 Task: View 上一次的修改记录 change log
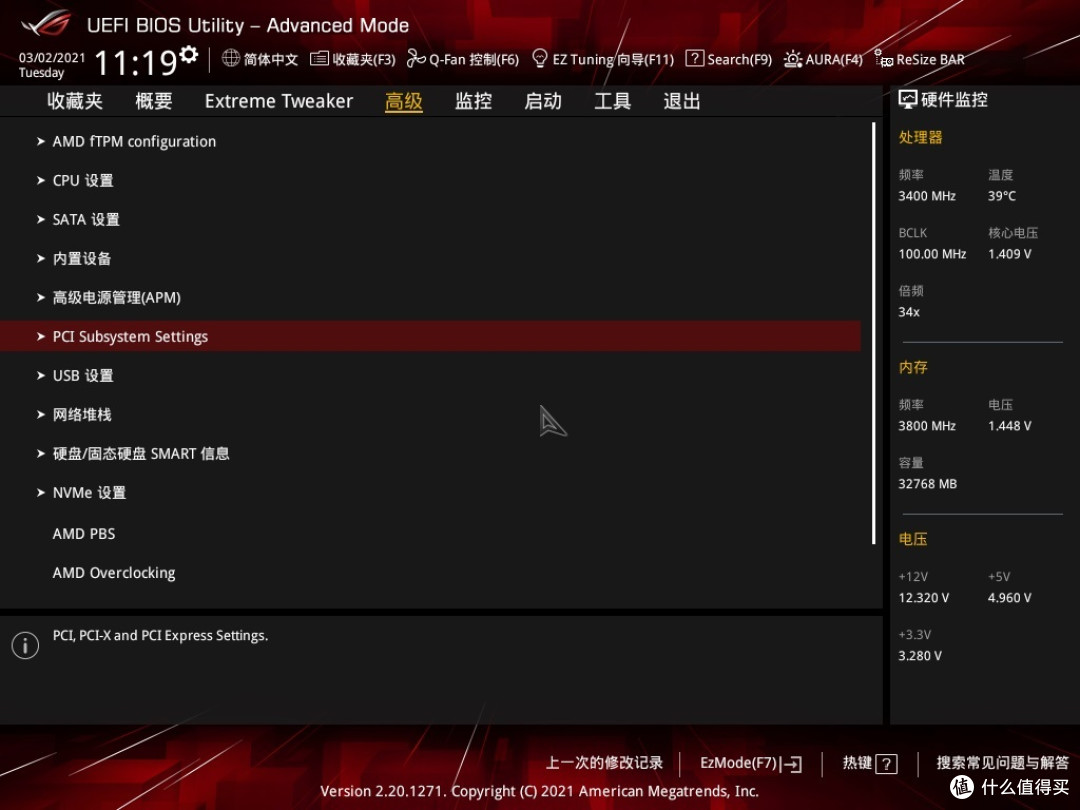[603, 763]
